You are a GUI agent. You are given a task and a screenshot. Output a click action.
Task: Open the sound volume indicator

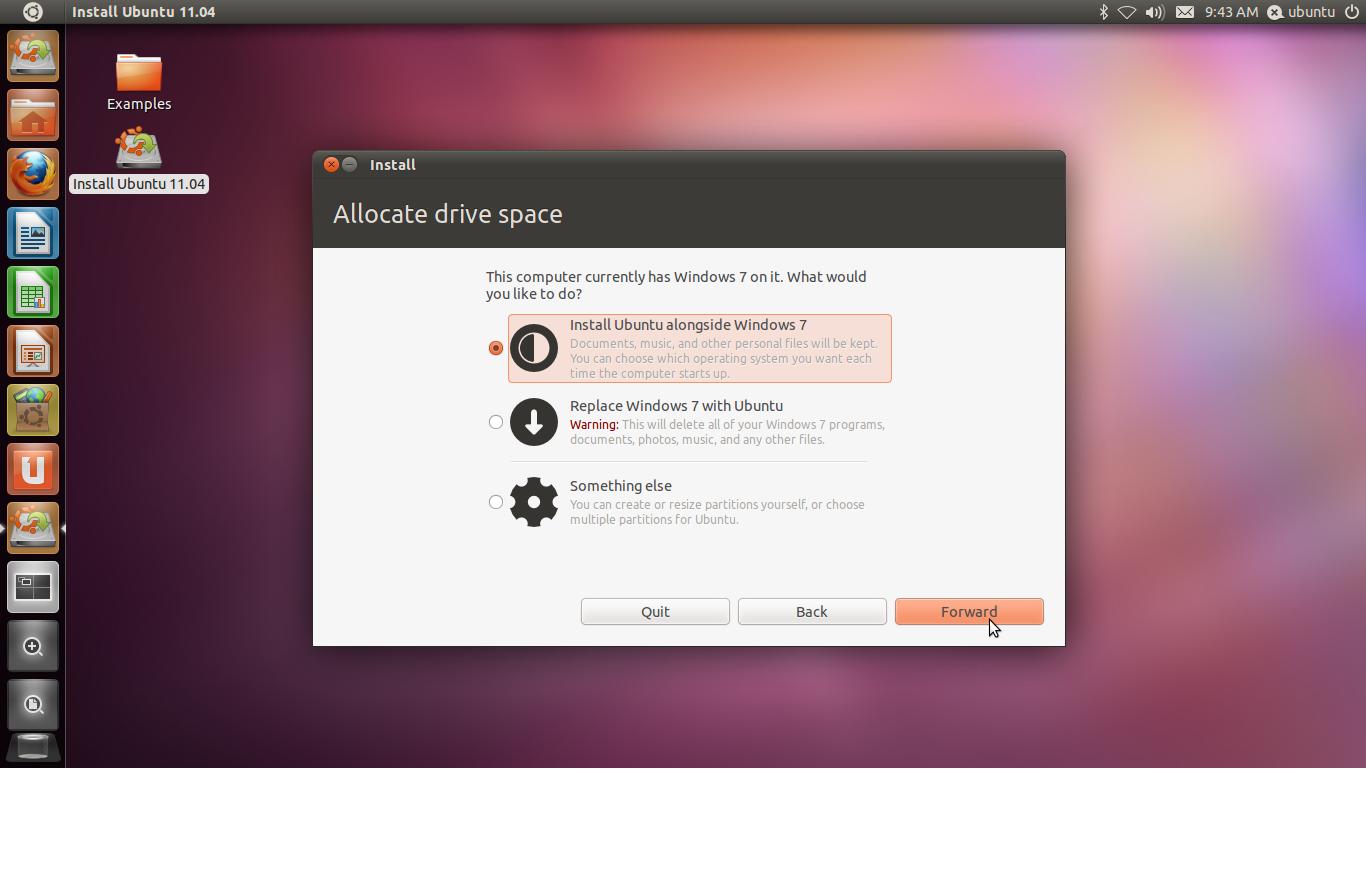click(1154, 12)
